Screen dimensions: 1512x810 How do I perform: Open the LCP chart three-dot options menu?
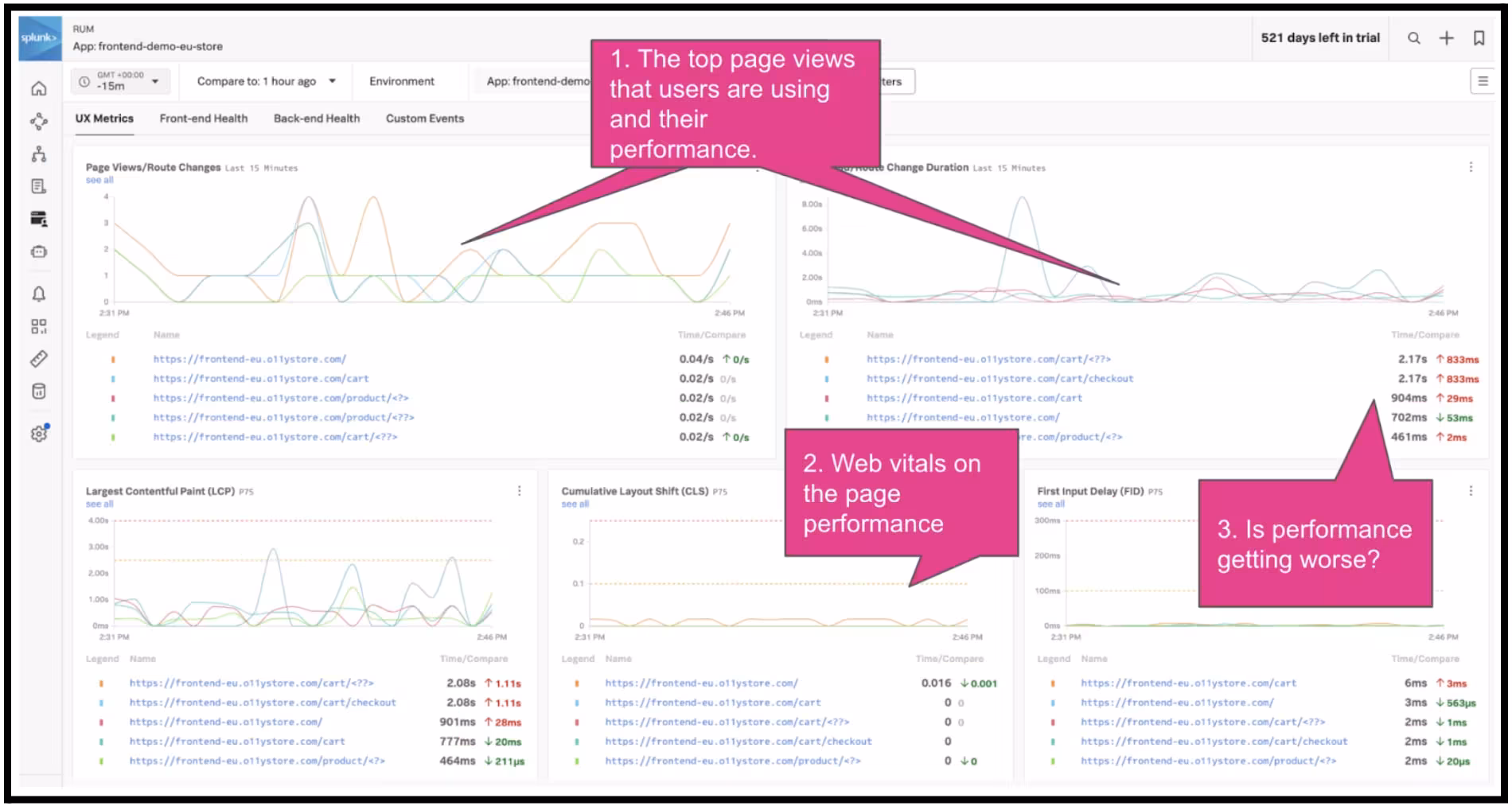click(520, 491)
